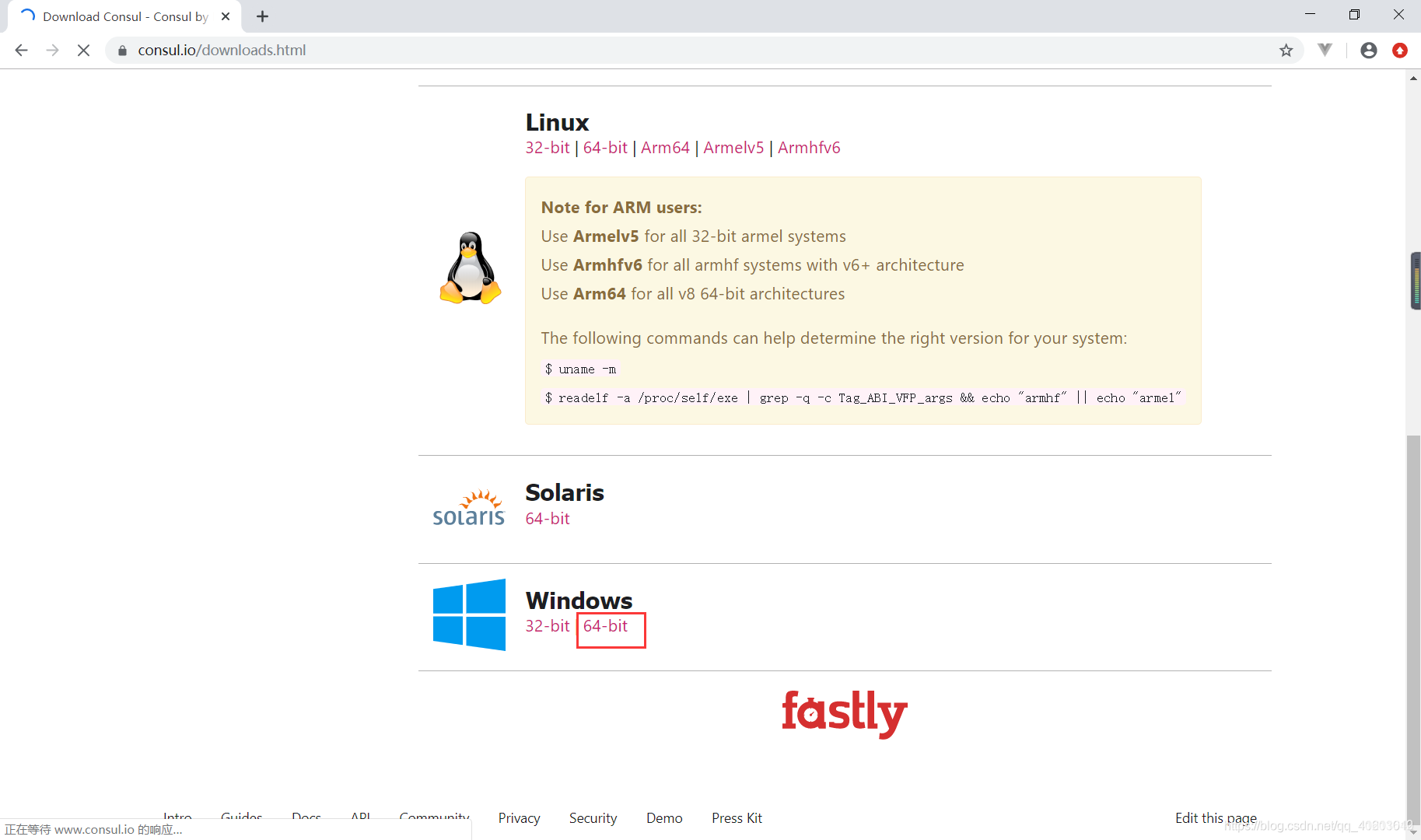This screenshot has height=840, width=1421.
Task: Click the 'Note for ARM users:' heading
Action: [621, 208]
